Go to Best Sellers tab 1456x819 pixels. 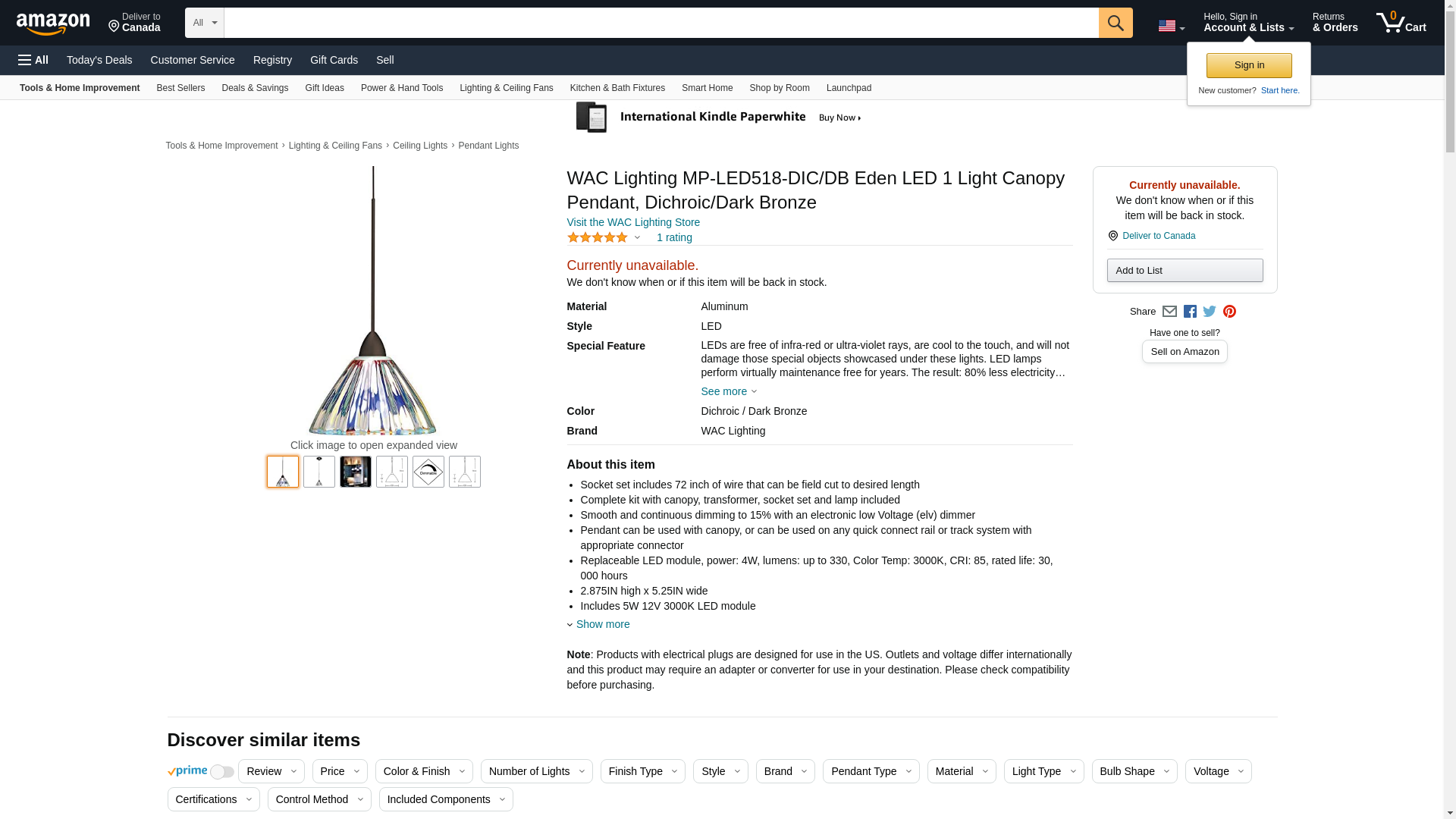click(180, 88)
